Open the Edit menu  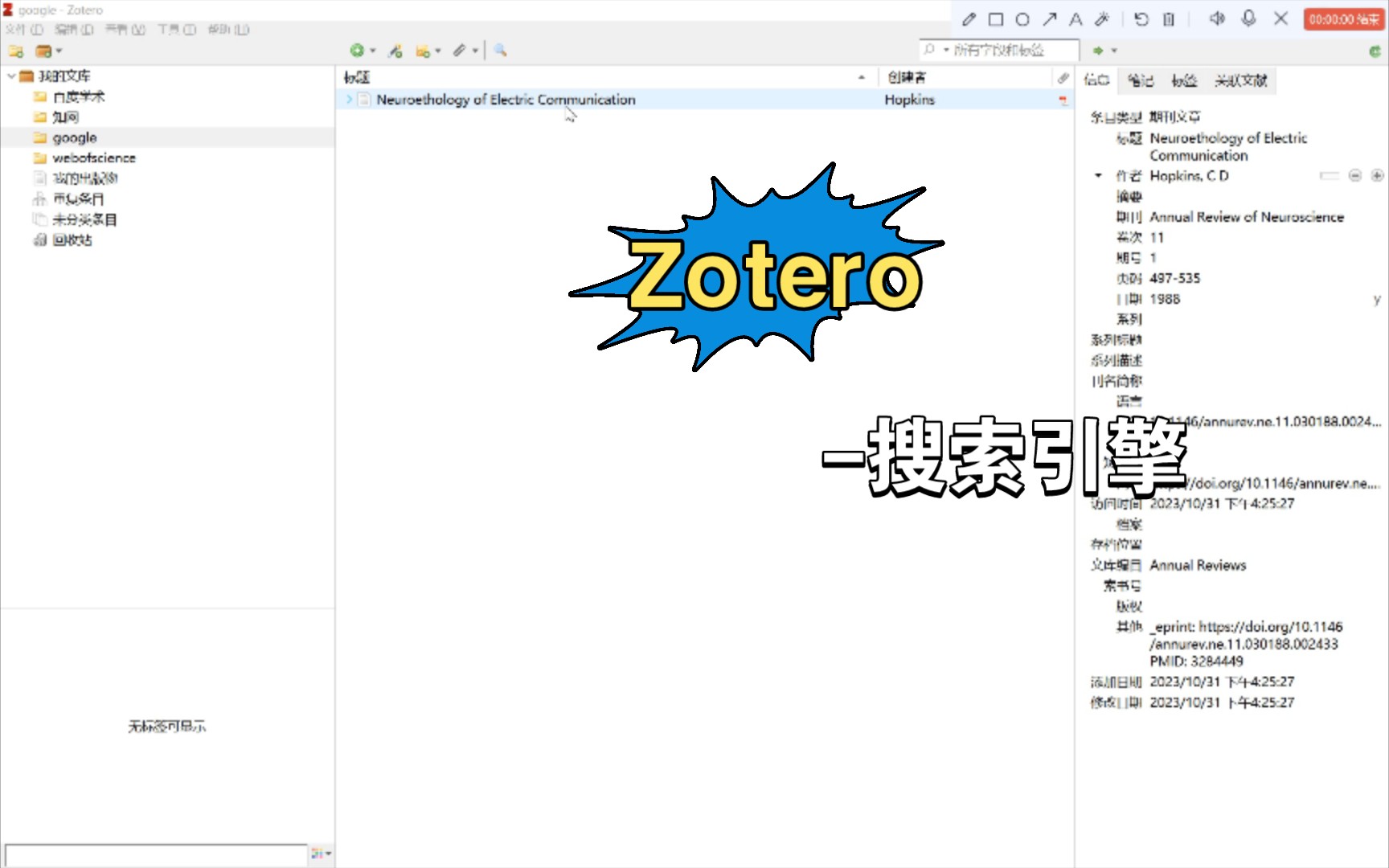point(74,30)
